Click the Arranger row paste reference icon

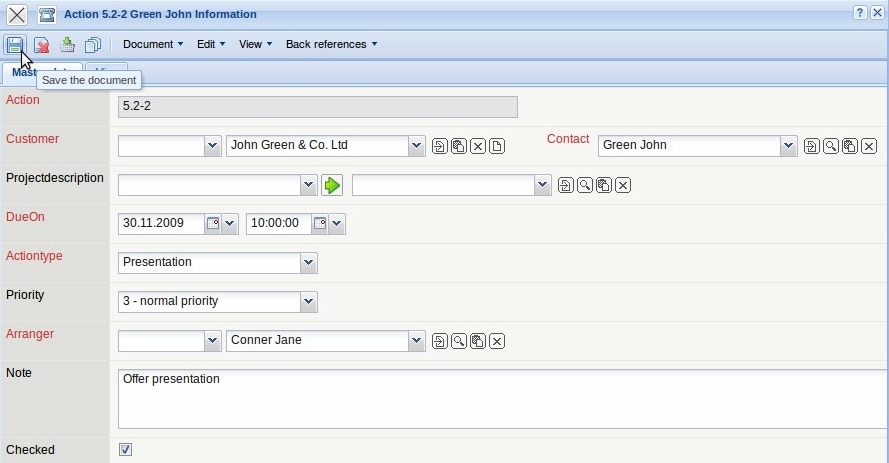(478, 341)
